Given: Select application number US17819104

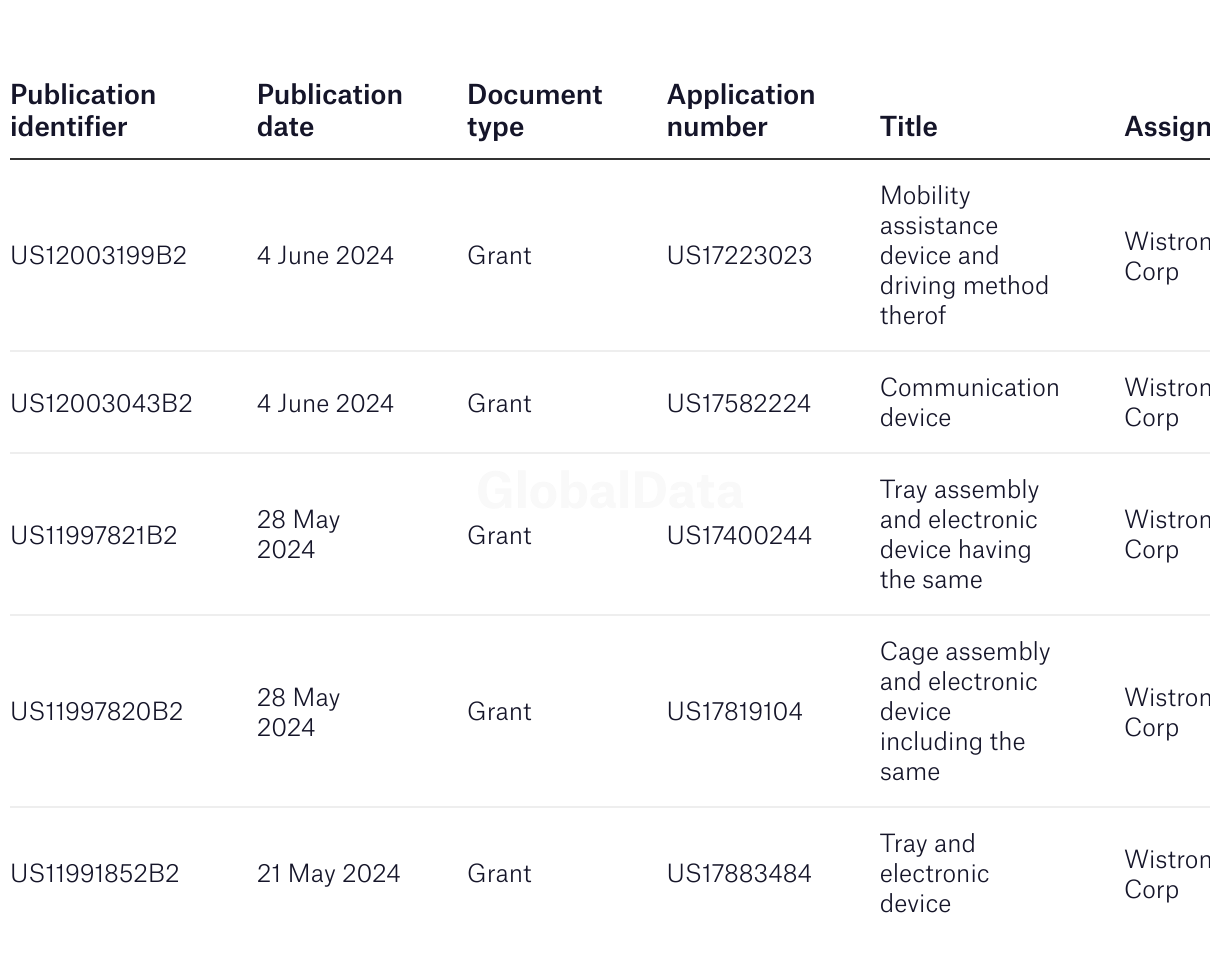Looking at the screenshot, I should coord(735,712).
